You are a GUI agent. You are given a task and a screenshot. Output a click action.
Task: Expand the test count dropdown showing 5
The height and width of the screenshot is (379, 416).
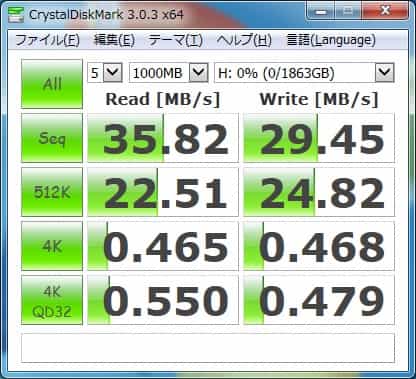pyautogui.click(x=113, y=72)
